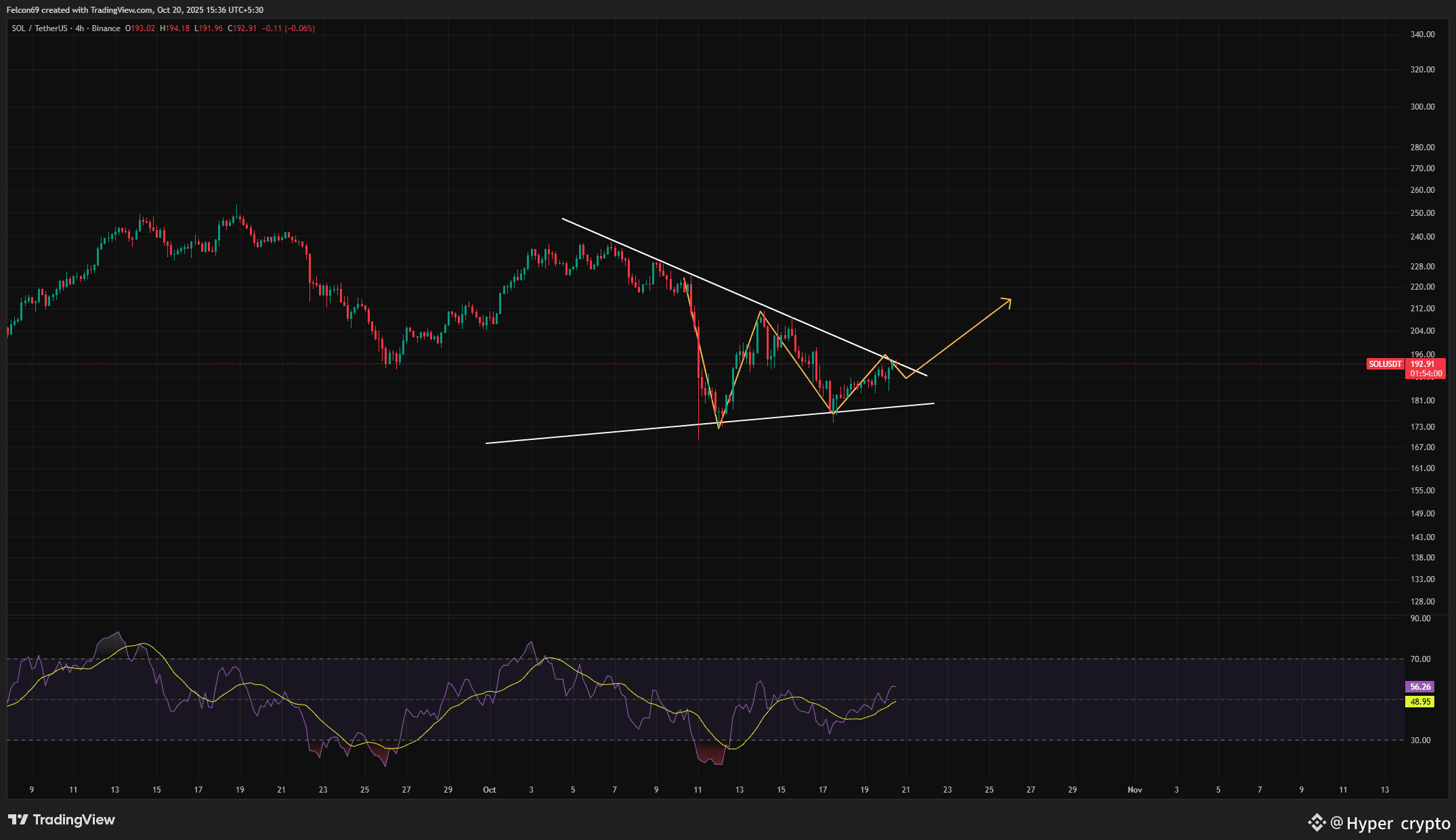Screen dimensions: 1456x840
Task: Click the close price C192.91 value
Action: click(242, 28)
